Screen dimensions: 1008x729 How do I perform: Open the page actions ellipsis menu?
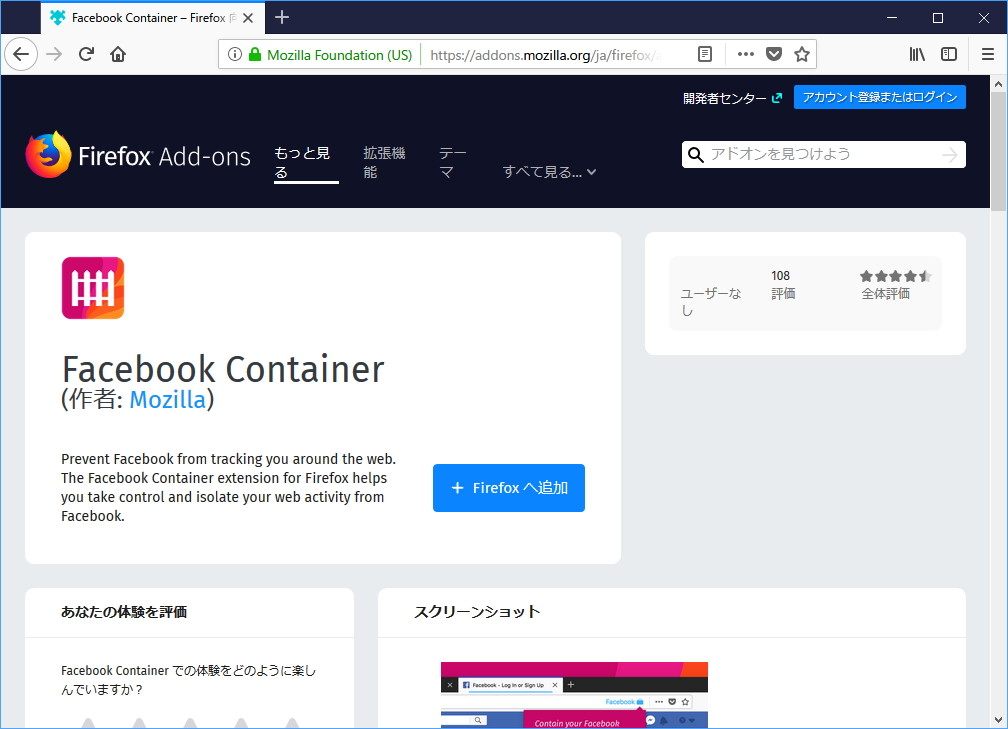[x=744, y=54]
